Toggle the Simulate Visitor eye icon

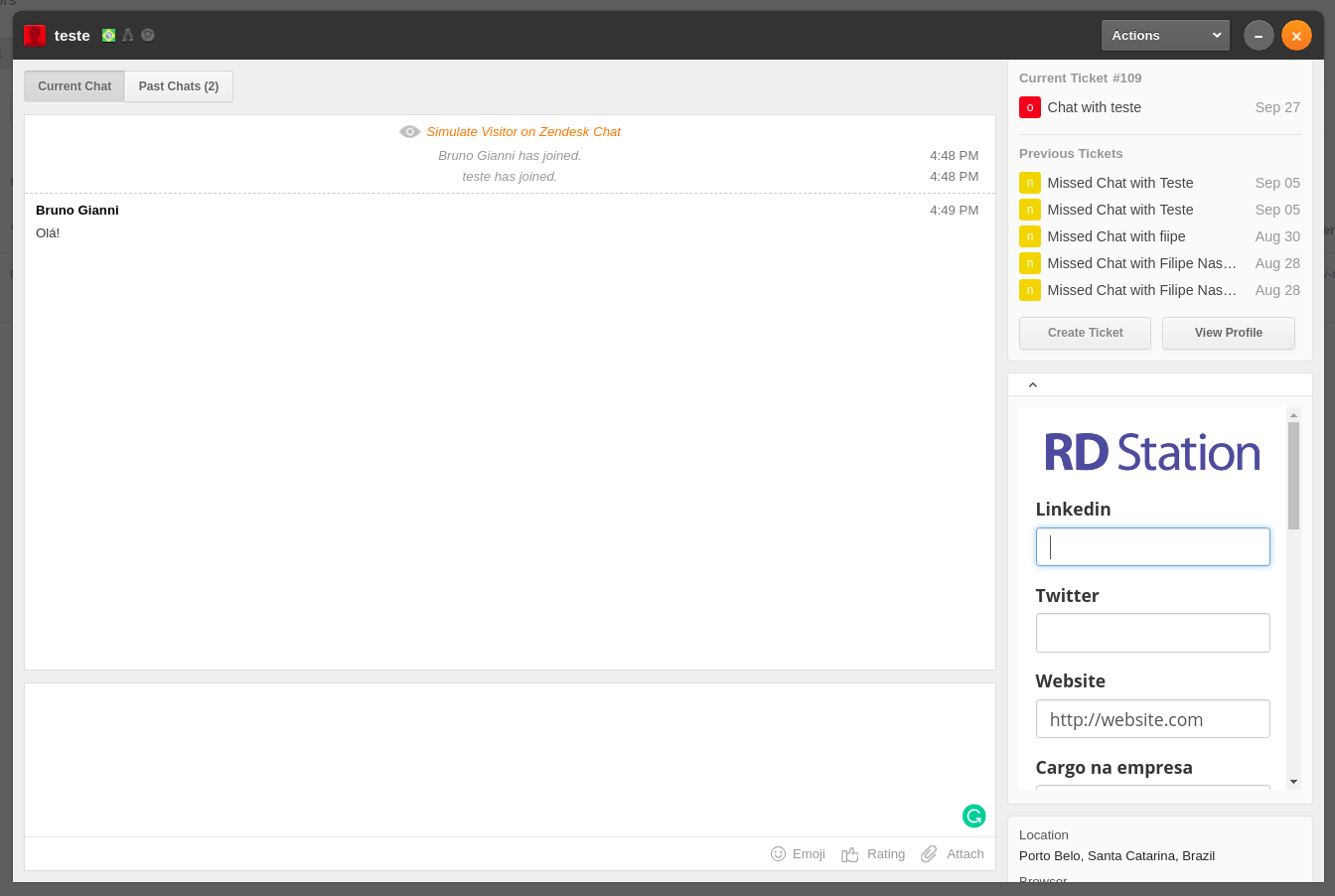coord(409,131)
